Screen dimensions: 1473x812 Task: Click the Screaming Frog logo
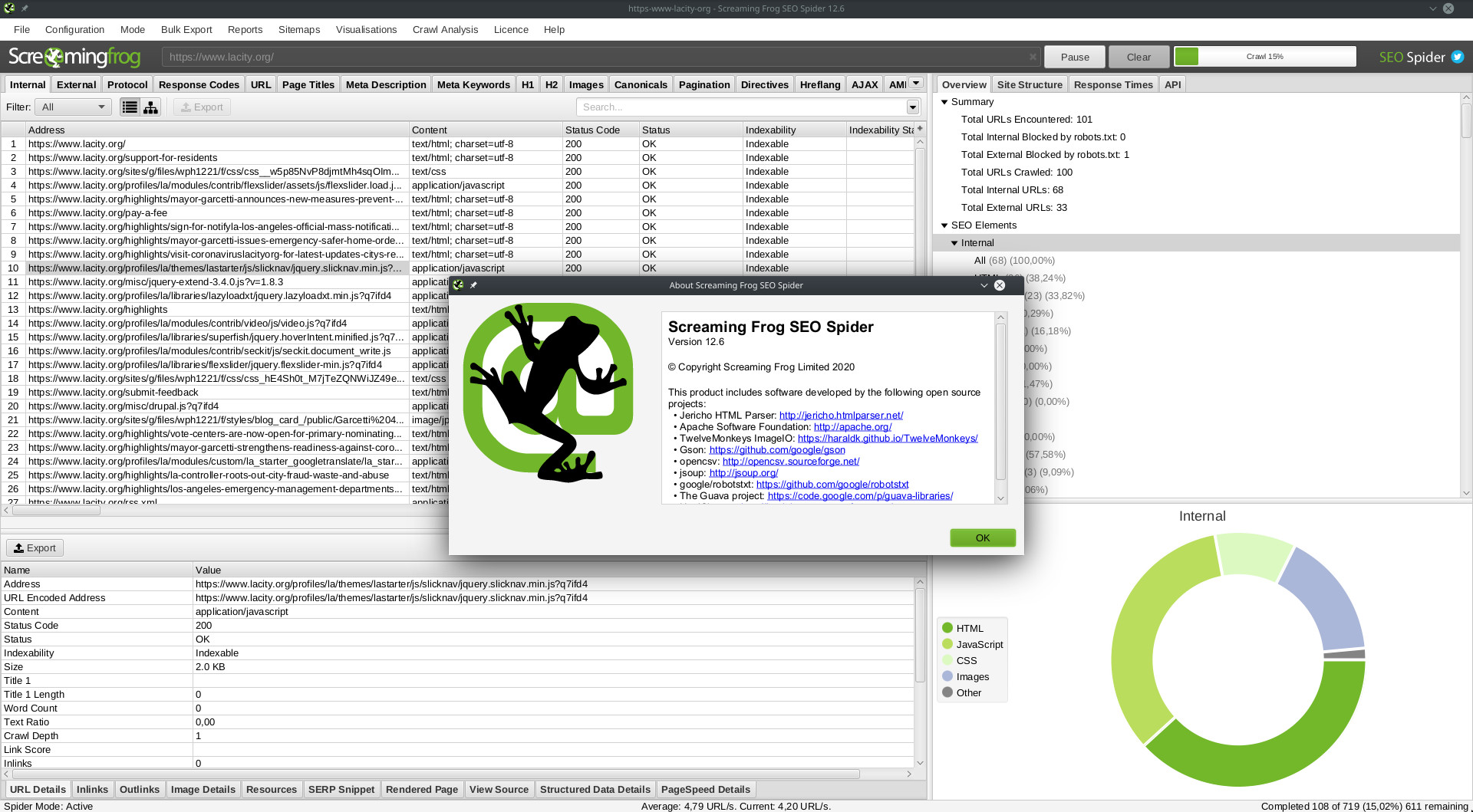74,57
